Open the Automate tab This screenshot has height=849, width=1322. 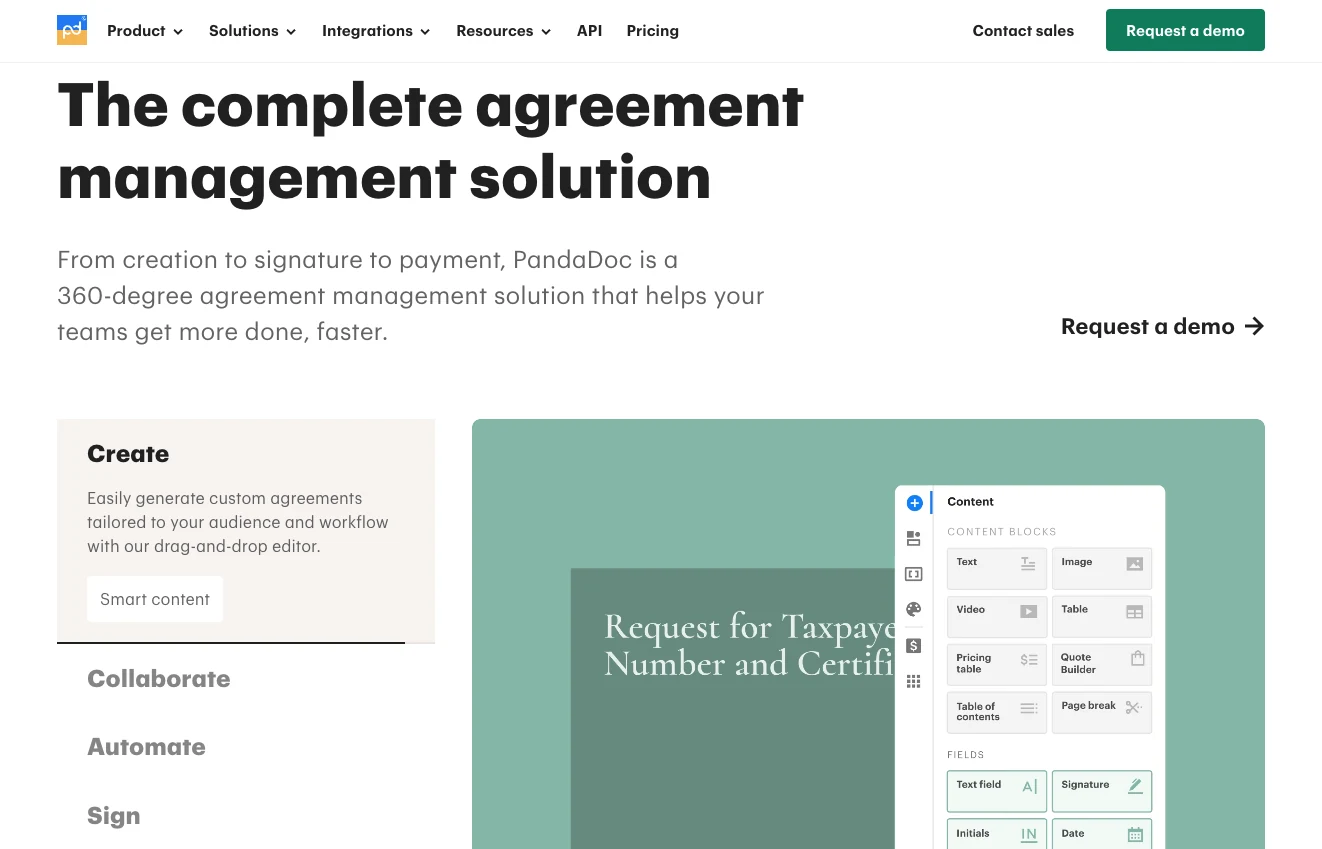click(146, 747)
